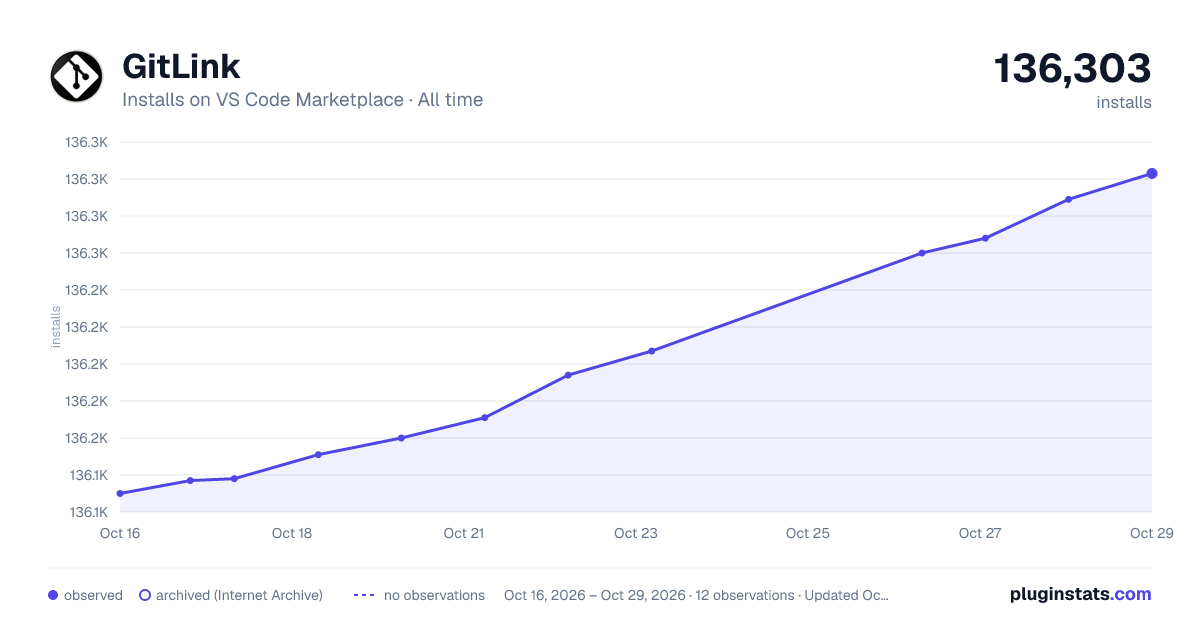Click the 'no observations' legend label
Screen dimensions: 1200x630
[434, 595]
